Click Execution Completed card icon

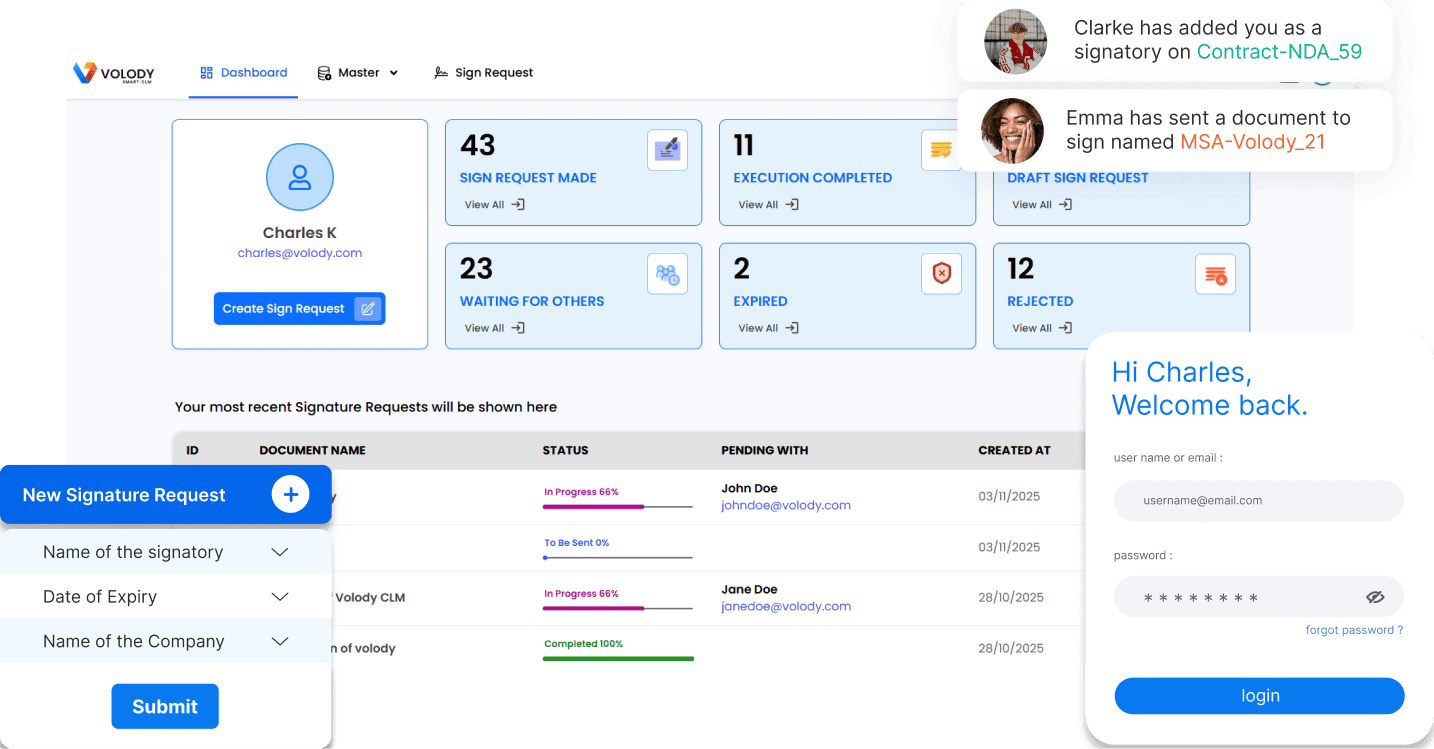pos(941,150)
